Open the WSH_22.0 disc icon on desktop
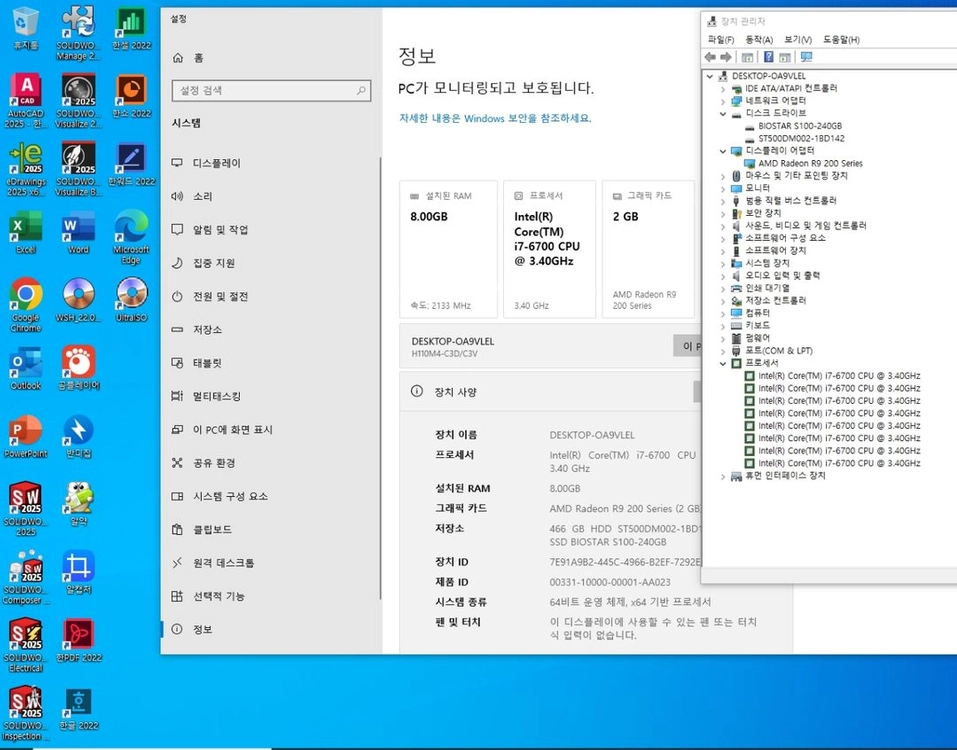957x750 pixels. click(x=78, y=300)
